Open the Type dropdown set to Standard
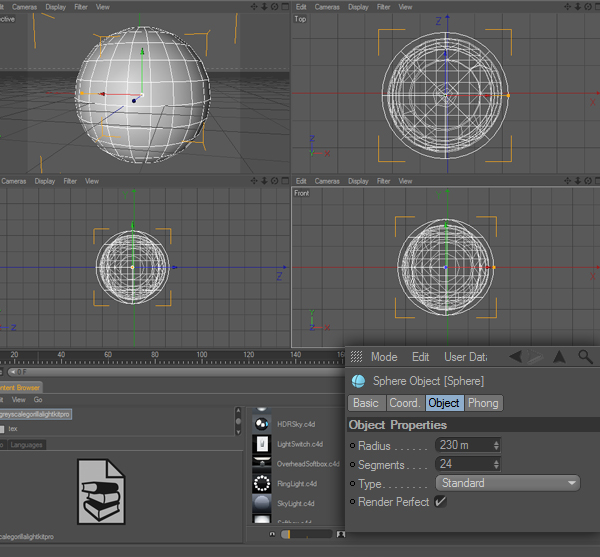The height and width of the screenshot is (557, 600). pos(507,483)
